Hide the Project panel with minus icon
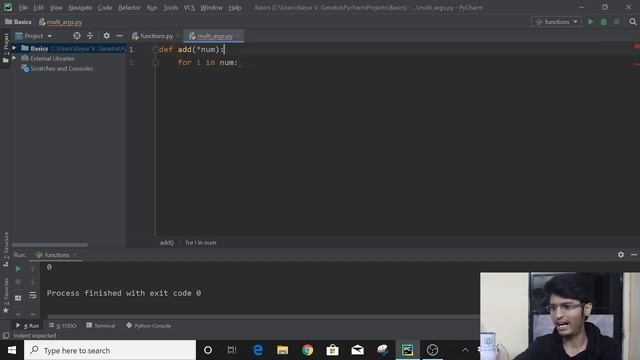Viewport: 640px width, 360px height. tap(120, 36)
